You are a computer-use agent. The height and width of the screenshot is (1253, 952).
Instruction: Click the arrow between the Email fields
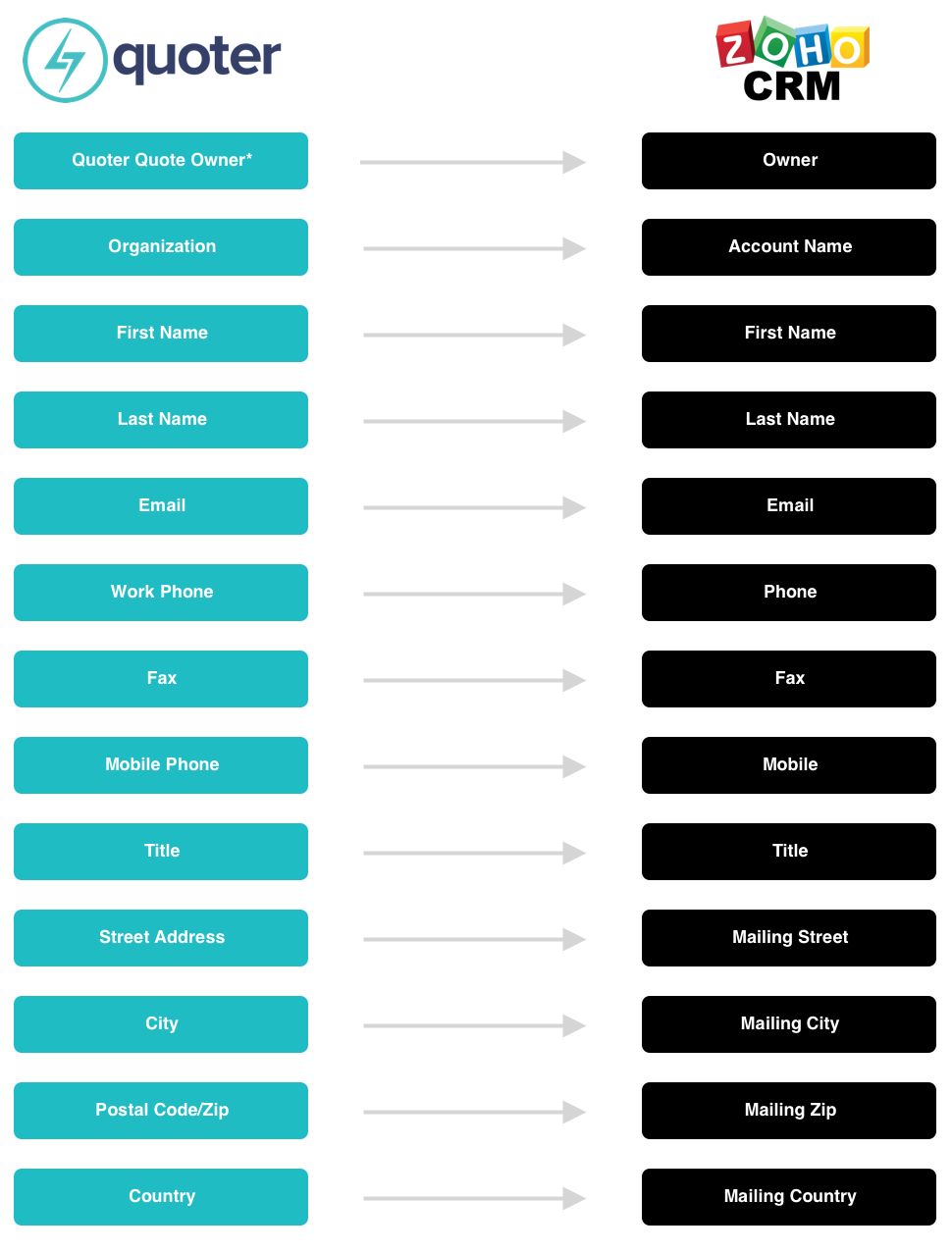tap(474, 507)
